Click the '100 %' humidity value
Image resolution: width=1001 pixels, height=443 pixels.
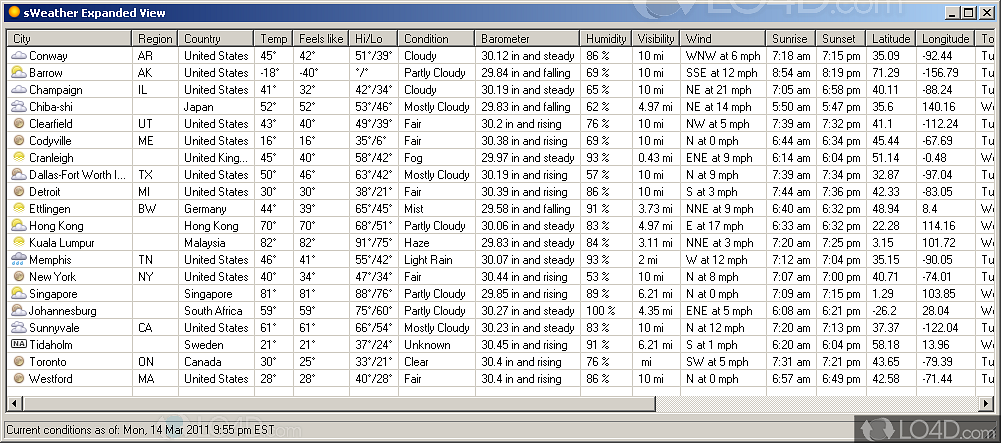[x=601, y=311]
